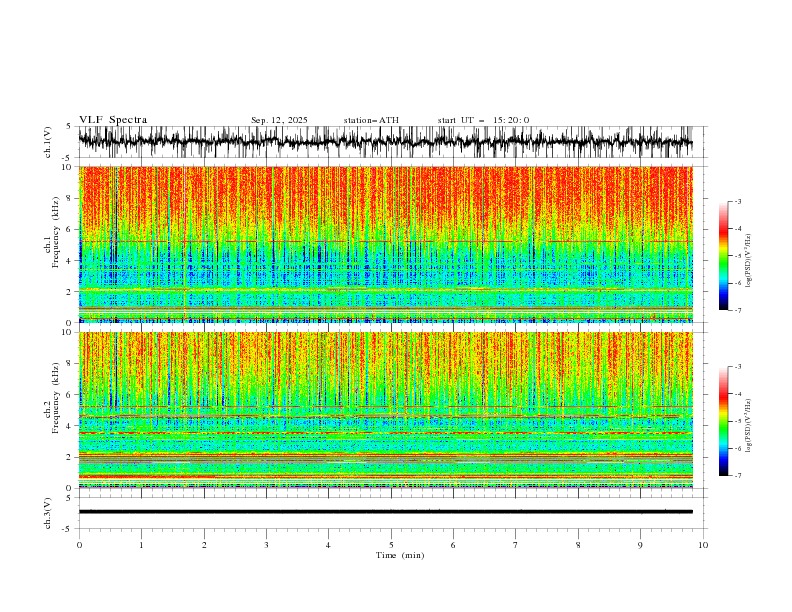Viewport: 792px width, 612px height.
Task: Click time-axis tick label "10"
Action: coord(703,545)
